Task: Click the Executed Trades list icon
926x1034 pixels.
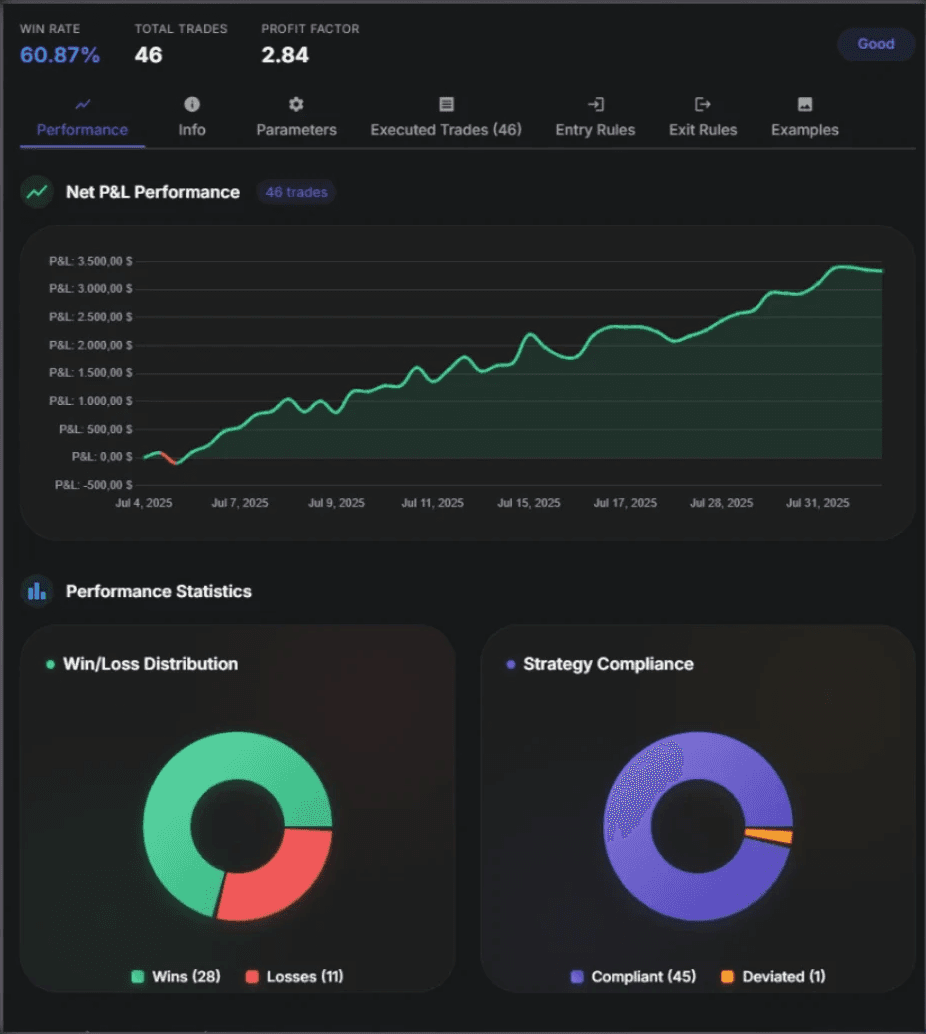Action: click(x=446, y=103)
